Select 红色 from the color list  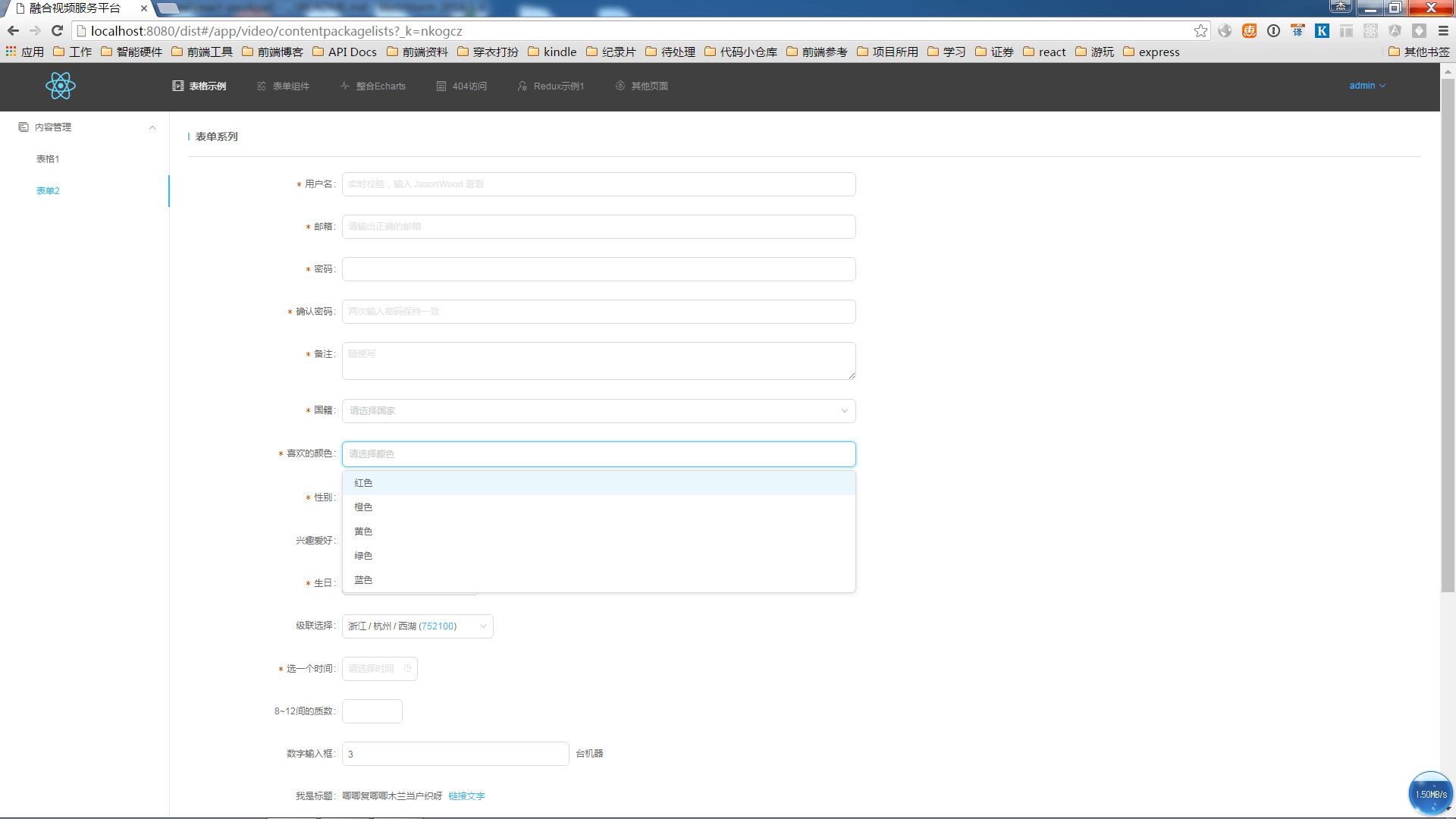click(x=363, y=483)
